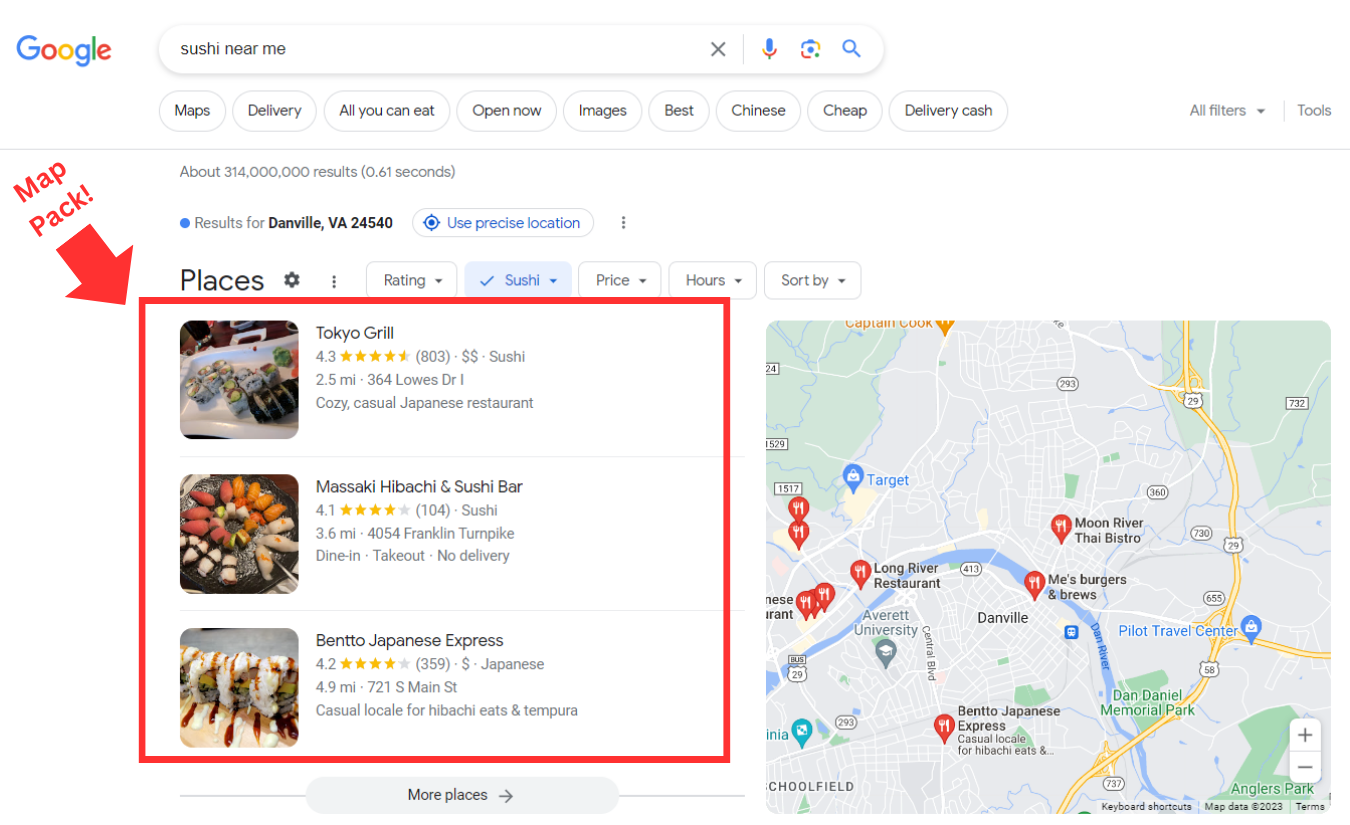Choose the All you can eat chip
Viewport: 1350px width, 825px height.
pyautogui.click(x=387, y=111)
